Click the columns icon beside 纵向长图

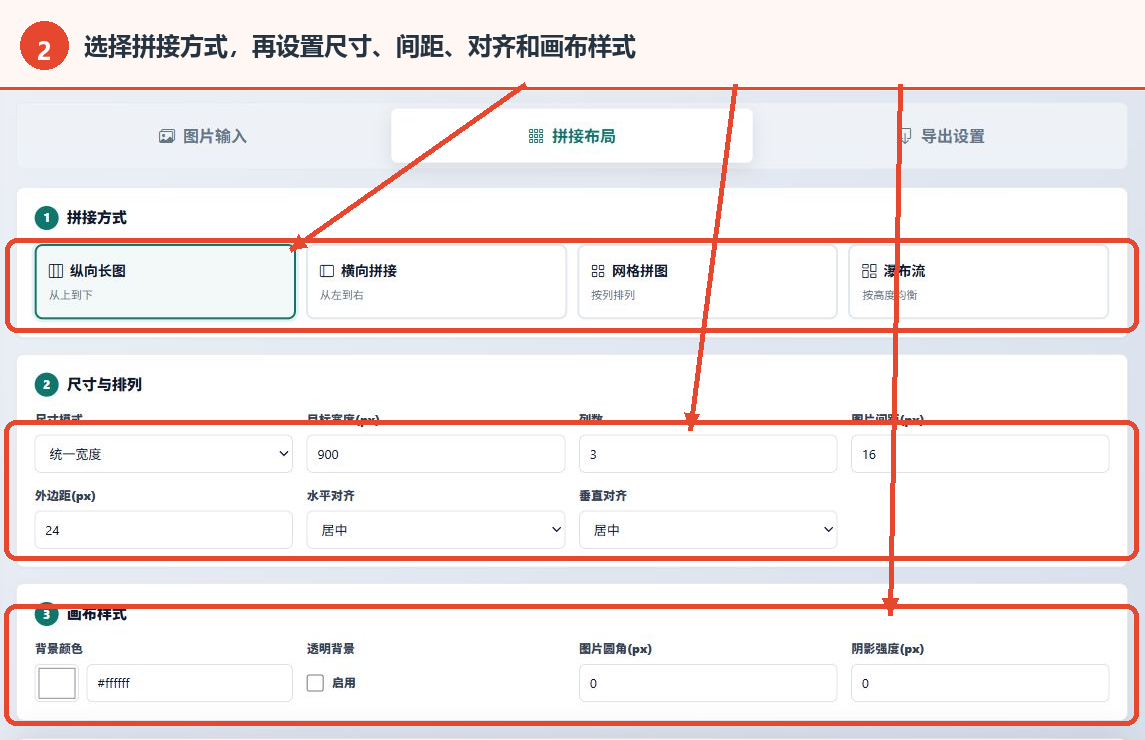click(x=55, y=271)
